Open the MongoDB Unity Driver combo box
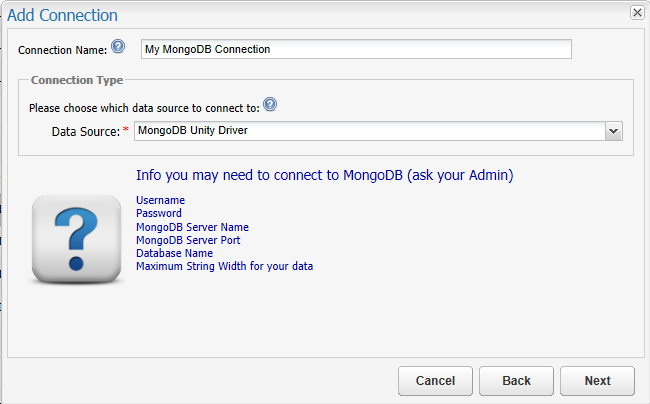This screenshot has width=650, height=404. tap(368, 131)
